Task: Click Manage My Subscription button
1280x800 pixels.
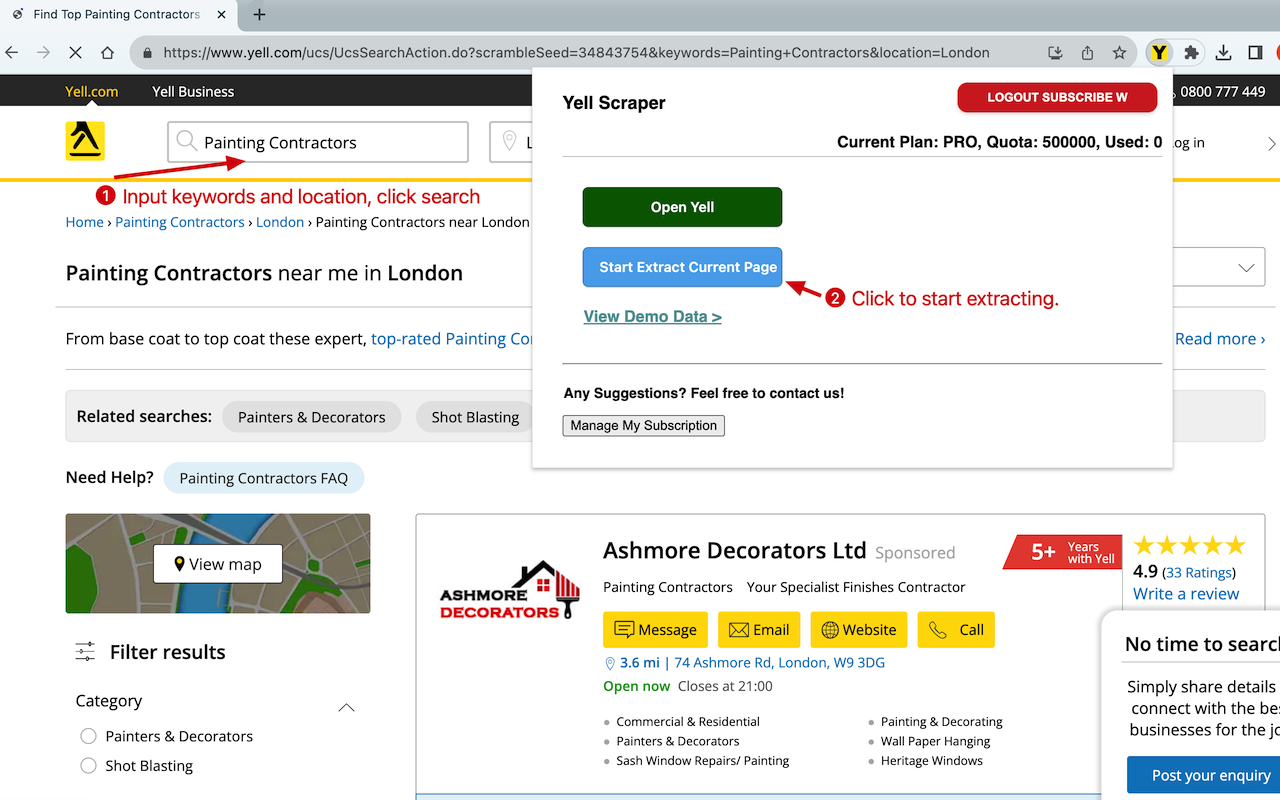Action: [x=644, y=426]
